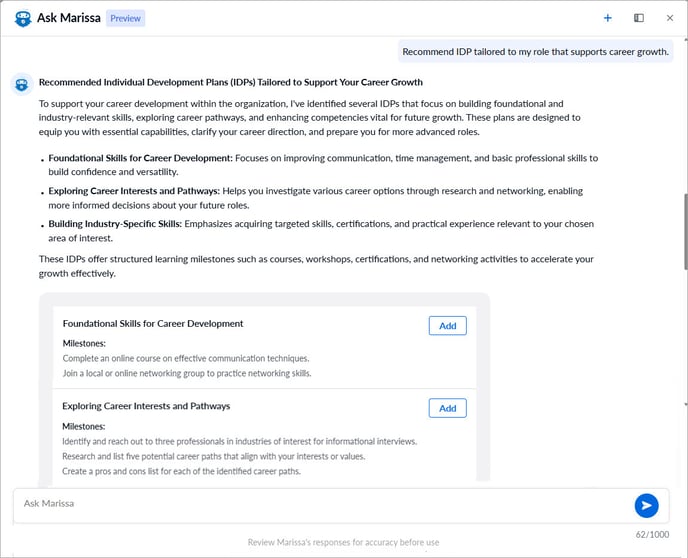
Task: Click Marissa's avatar beside the response
Action: point(22,84)
